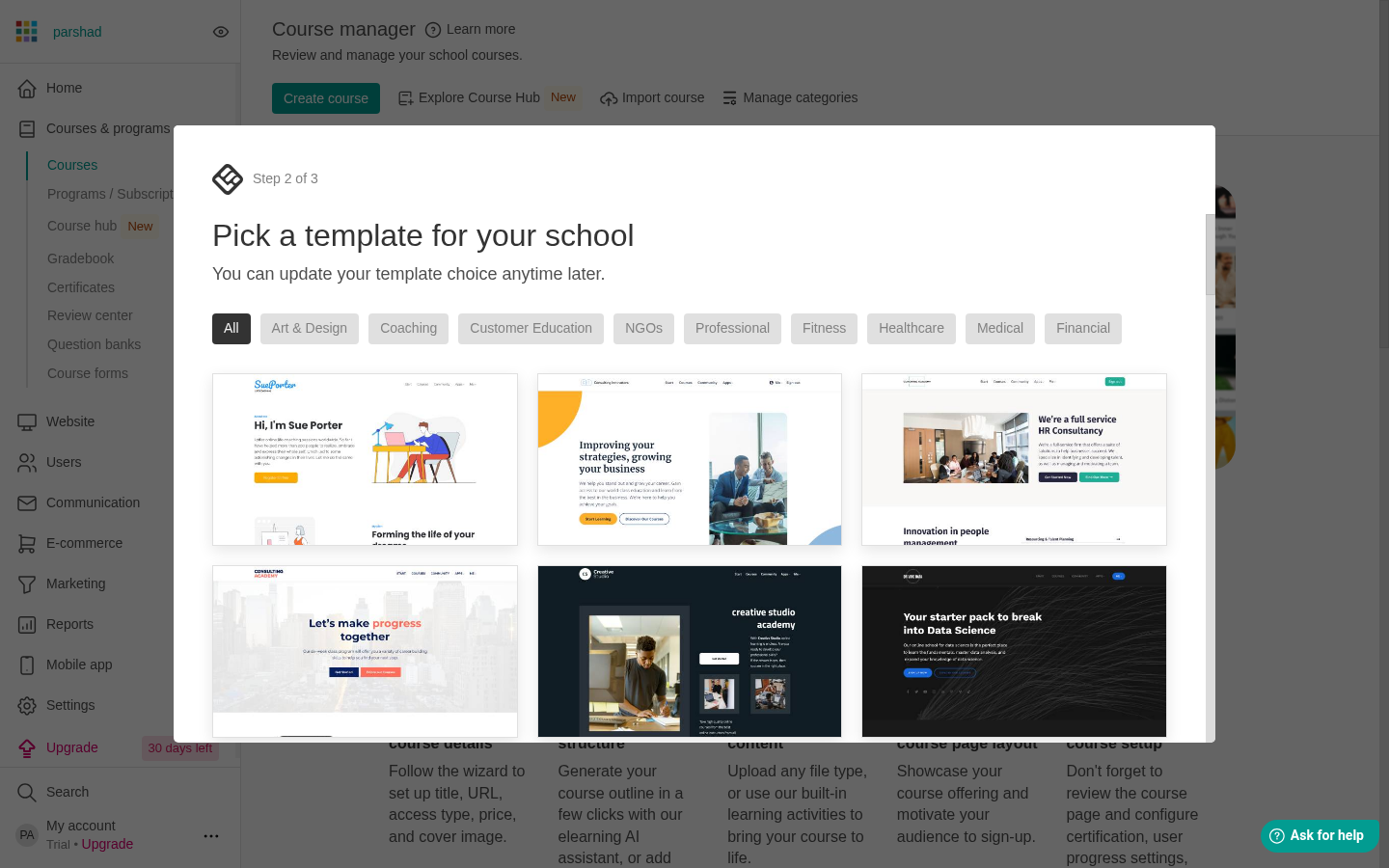Click the Learn more question mark icon
This screenshot has height=868, width=1389.
click(433, 30)
